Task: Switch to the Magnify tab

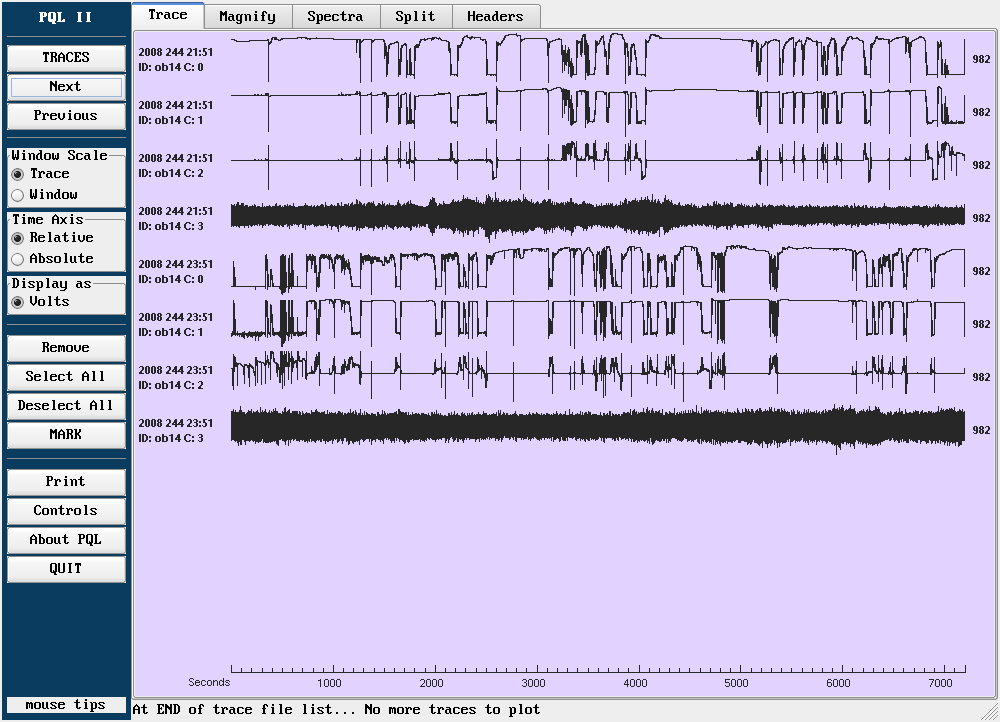Action: [x=247, y=16]
